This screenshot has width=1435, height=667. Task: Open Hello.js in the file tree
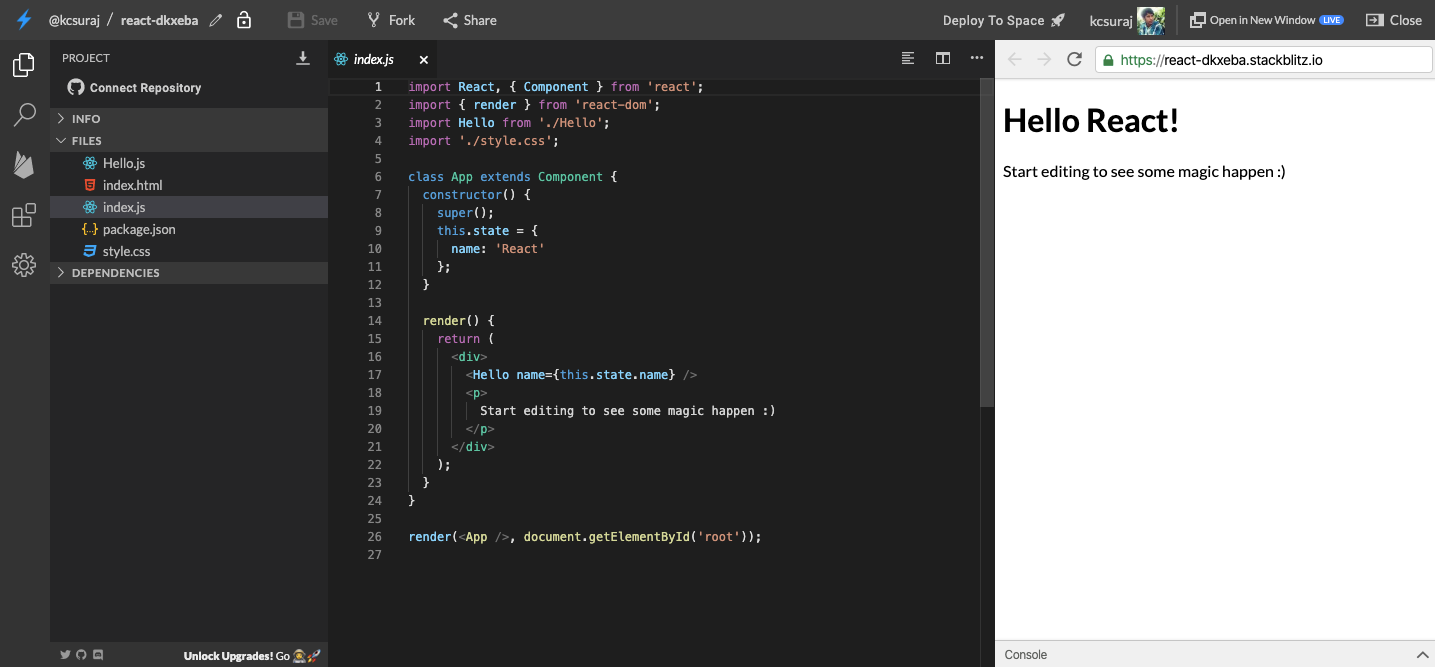pos(189,163)
